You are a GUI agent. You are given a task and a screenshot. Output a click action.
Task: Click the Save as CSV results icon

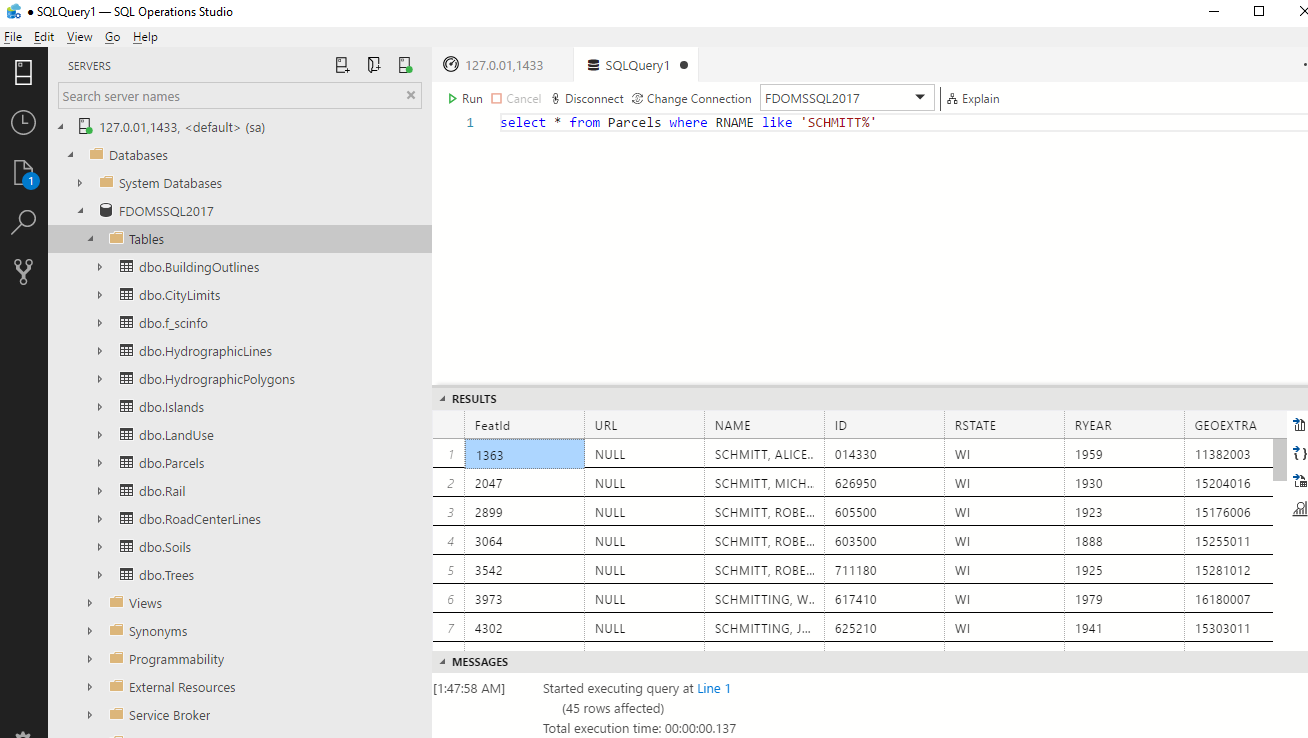(x=1299, y=425)
